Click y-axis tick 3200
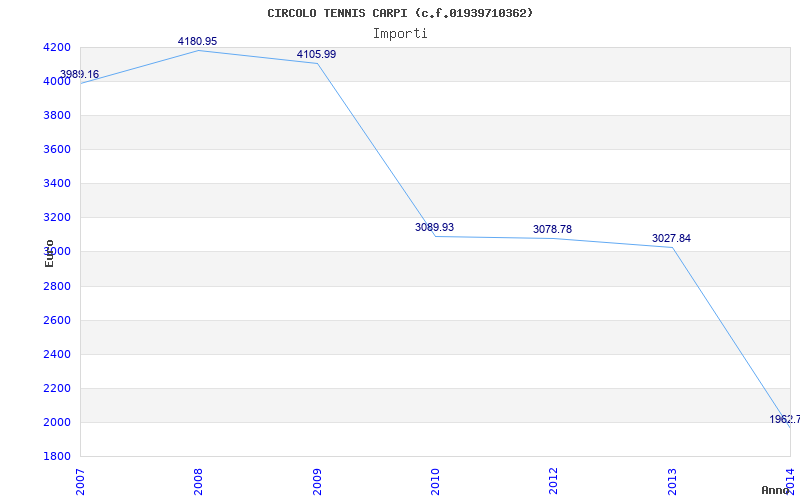This screenshot has height=500, width=800. [x=57, y=217]
